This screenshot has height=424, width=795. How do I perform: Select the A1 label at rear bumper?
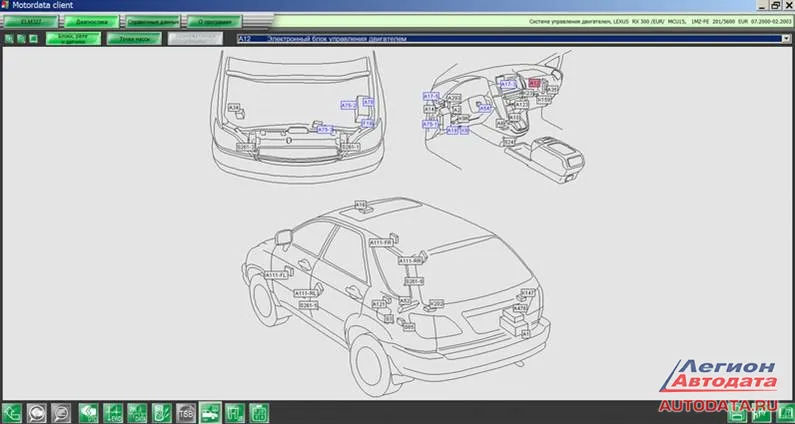(525, 334)
